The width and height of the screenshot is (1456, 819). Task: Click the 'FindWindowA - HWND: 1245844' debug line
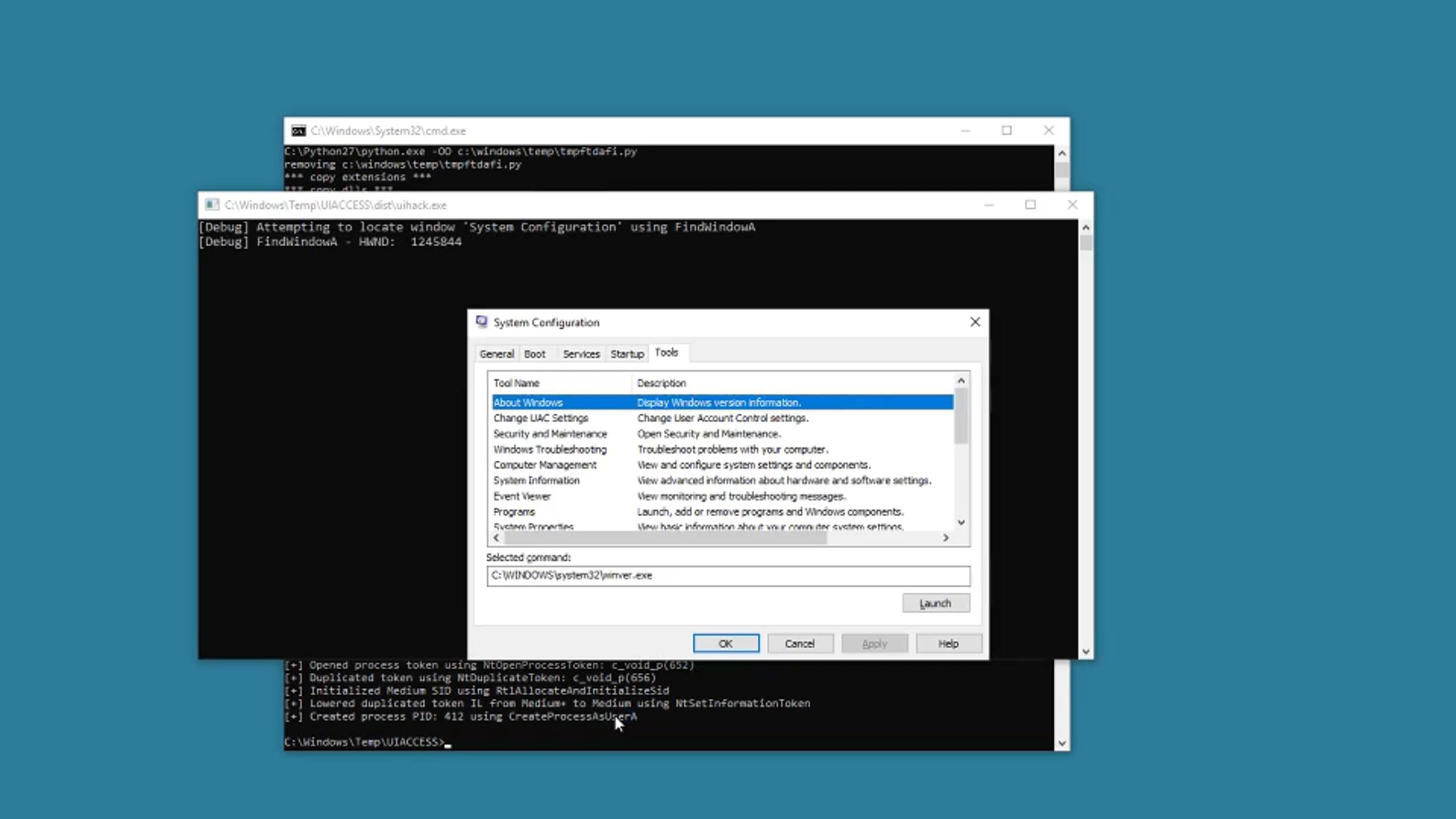pos(330,241)
